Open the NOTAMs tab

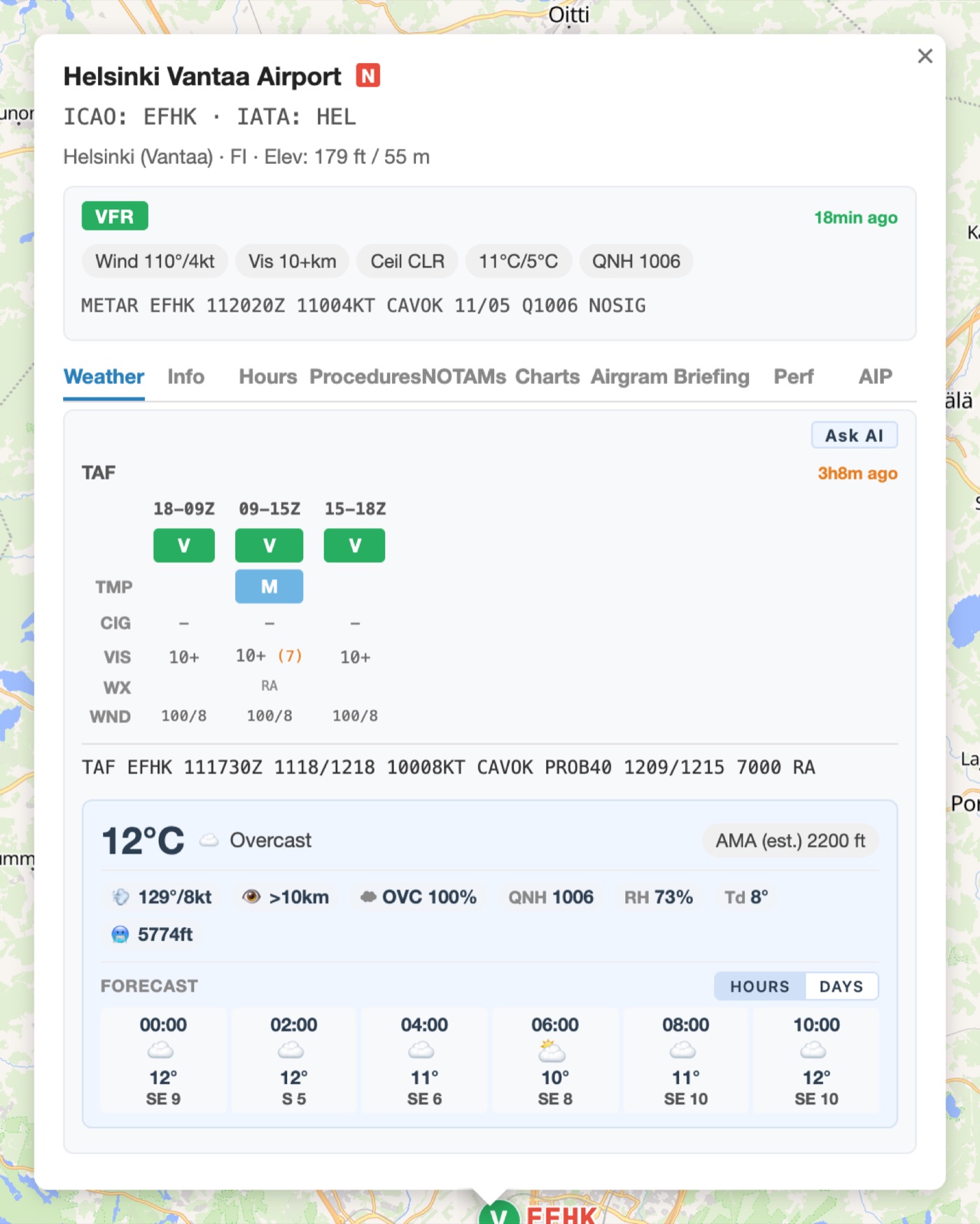[464, 377]
